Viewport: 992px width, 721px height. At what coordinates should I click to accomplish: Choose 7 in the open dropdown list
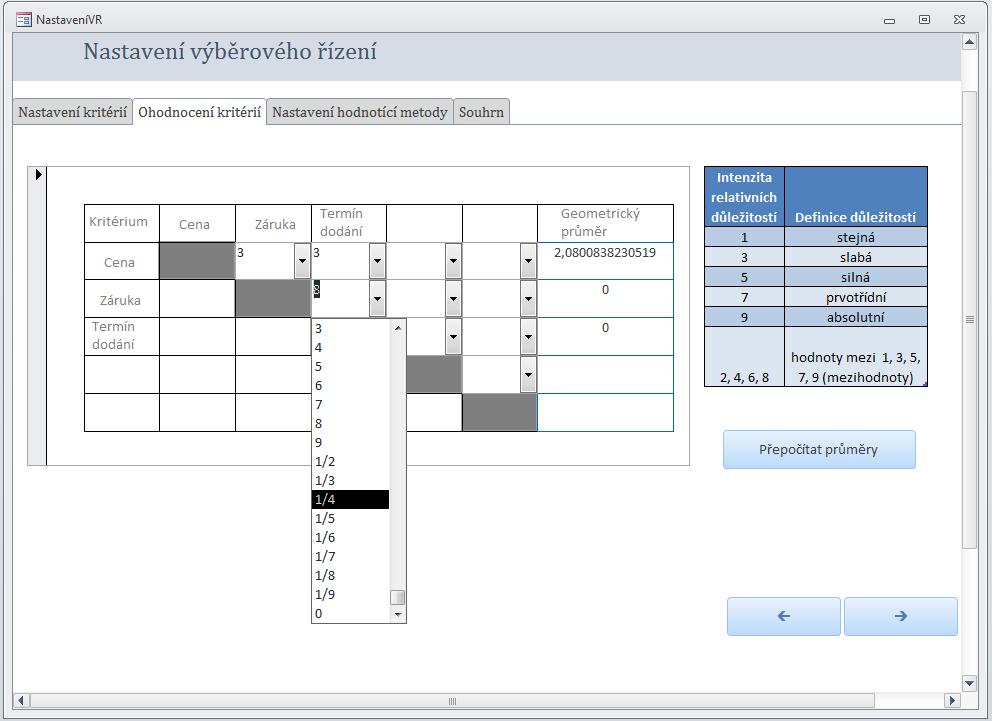351,405
